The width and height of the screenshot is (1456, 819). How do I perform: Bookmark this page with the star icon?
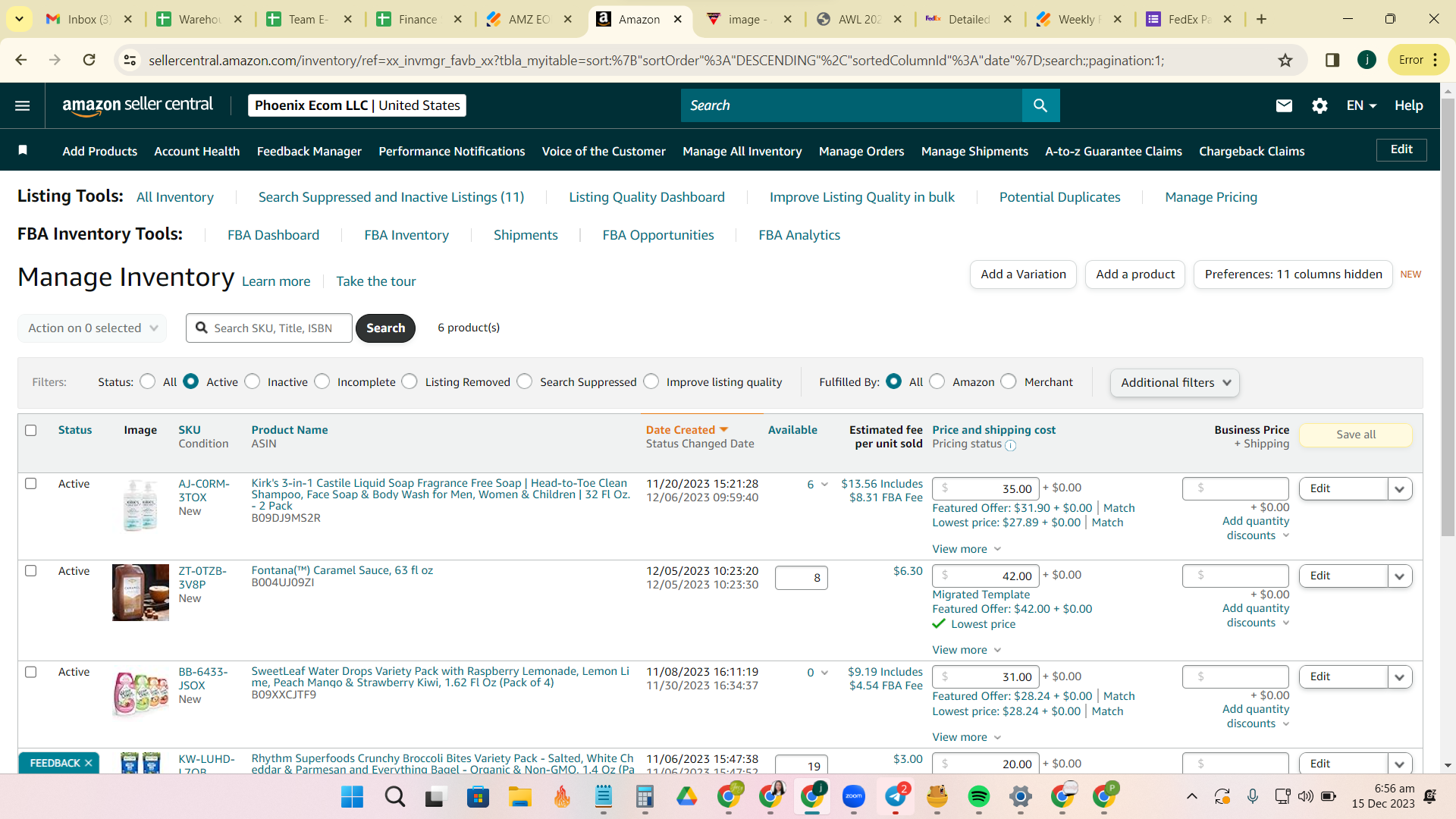1285,60
